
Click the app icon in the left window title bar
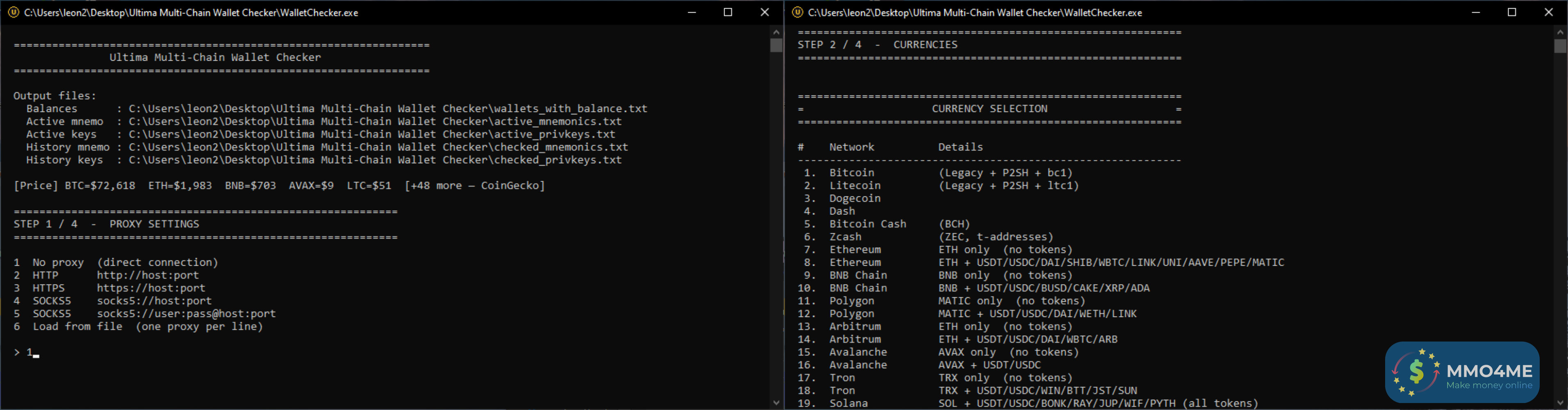point(14,12)
